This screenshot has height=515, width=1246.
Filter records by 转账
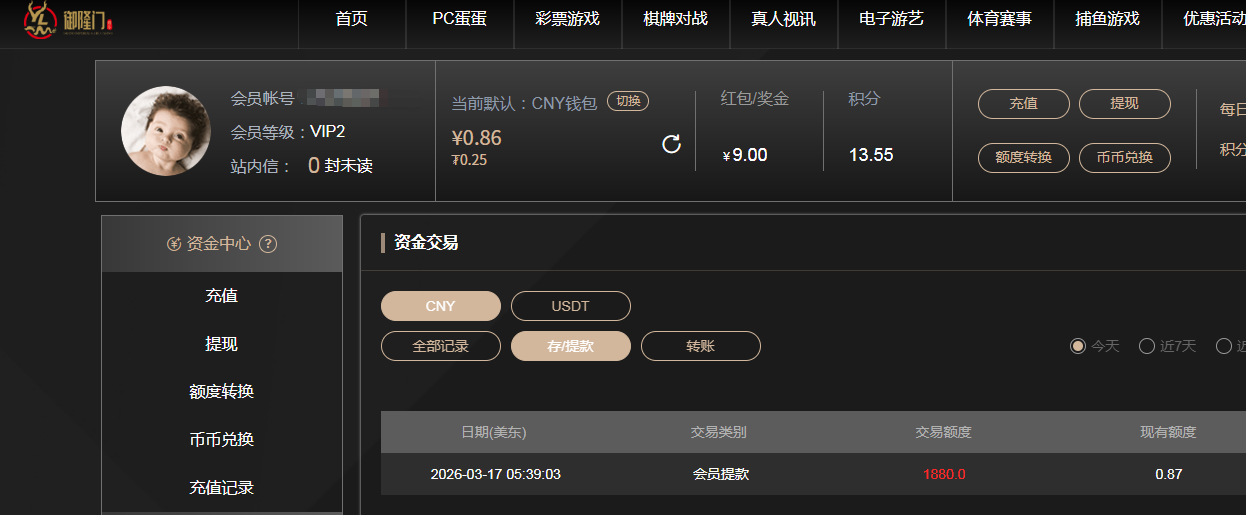click(x=700, y=346)
